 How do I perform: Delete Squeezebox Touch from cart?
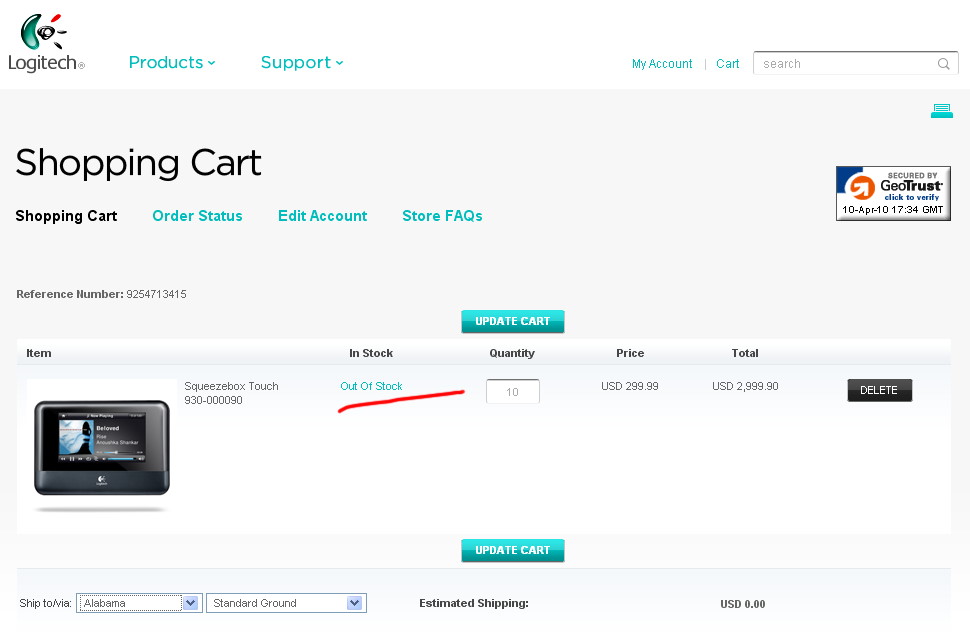point(879,390)
